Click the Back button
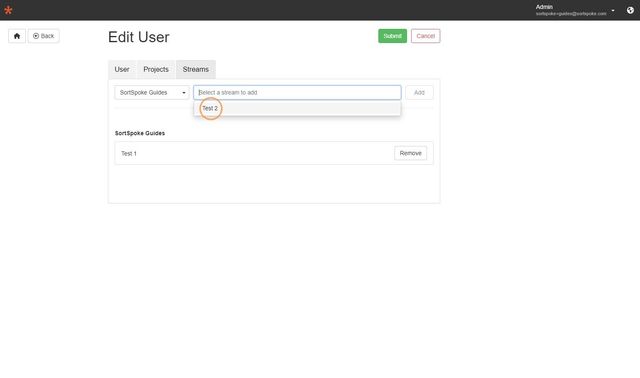Viewport: 640px width, 378px height. pos(44,36)
